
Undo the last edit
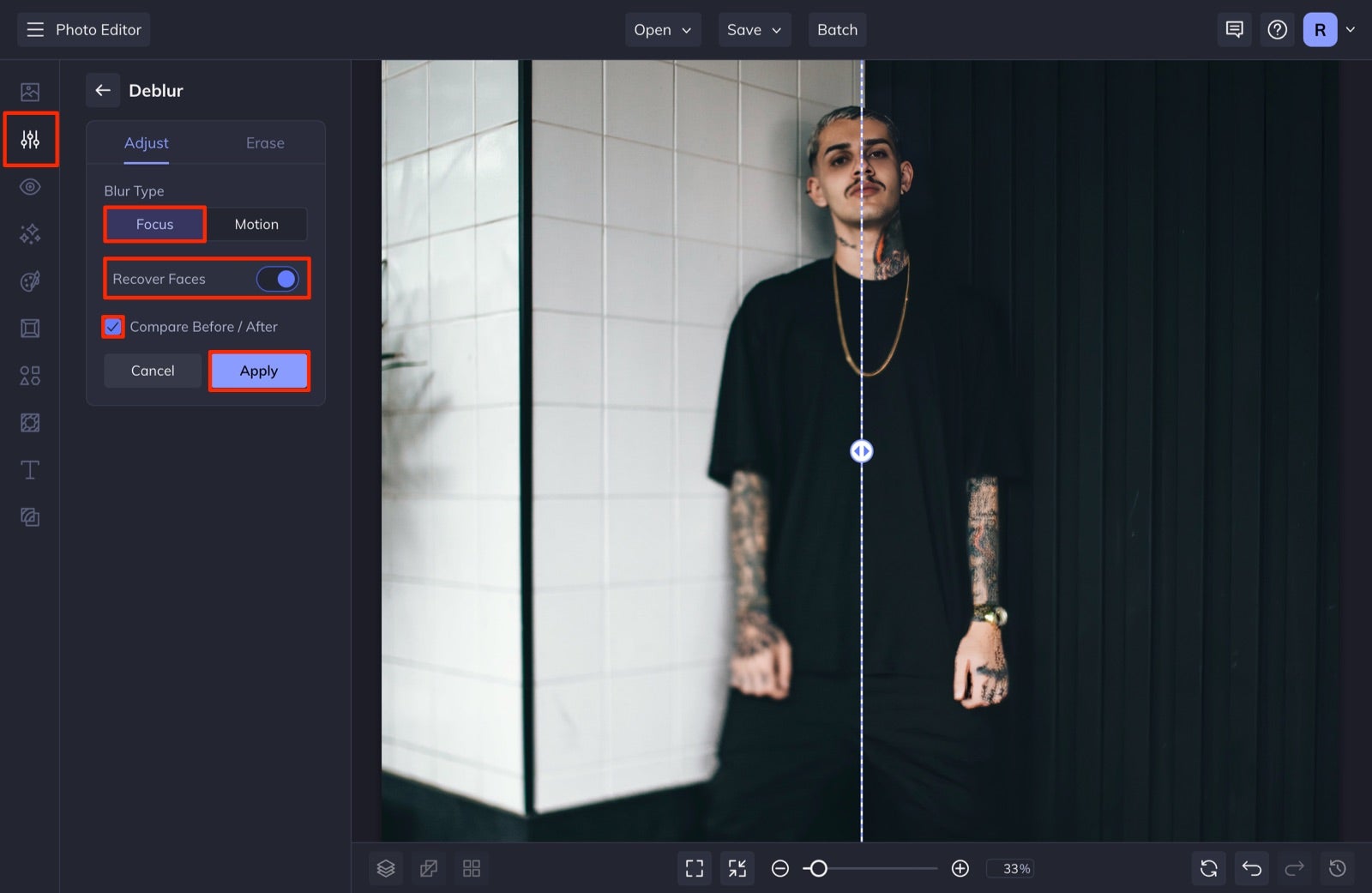[1251, 867]
